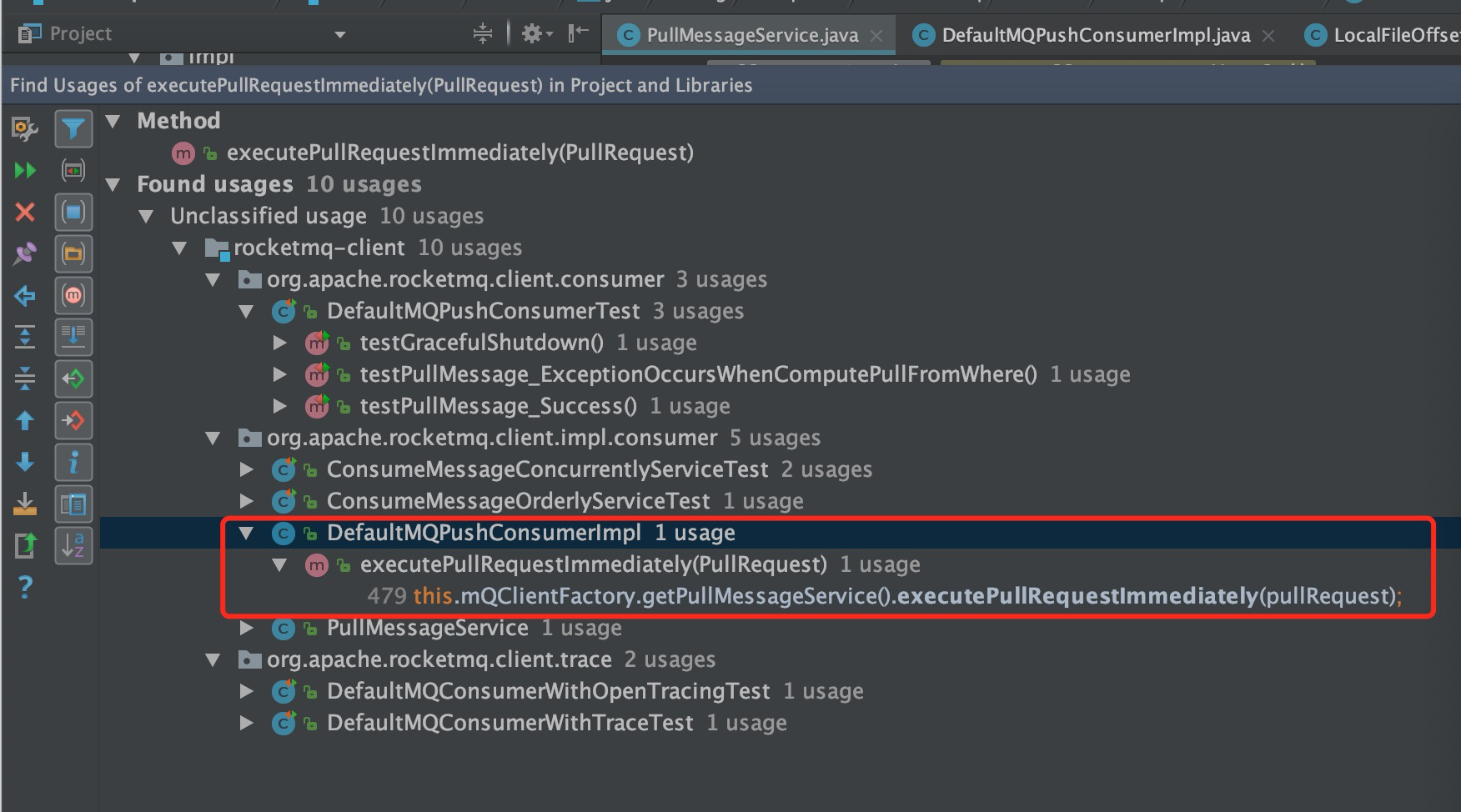Open Find Usages settings wrench icon

pyautogui.click(x=25, y=129)
